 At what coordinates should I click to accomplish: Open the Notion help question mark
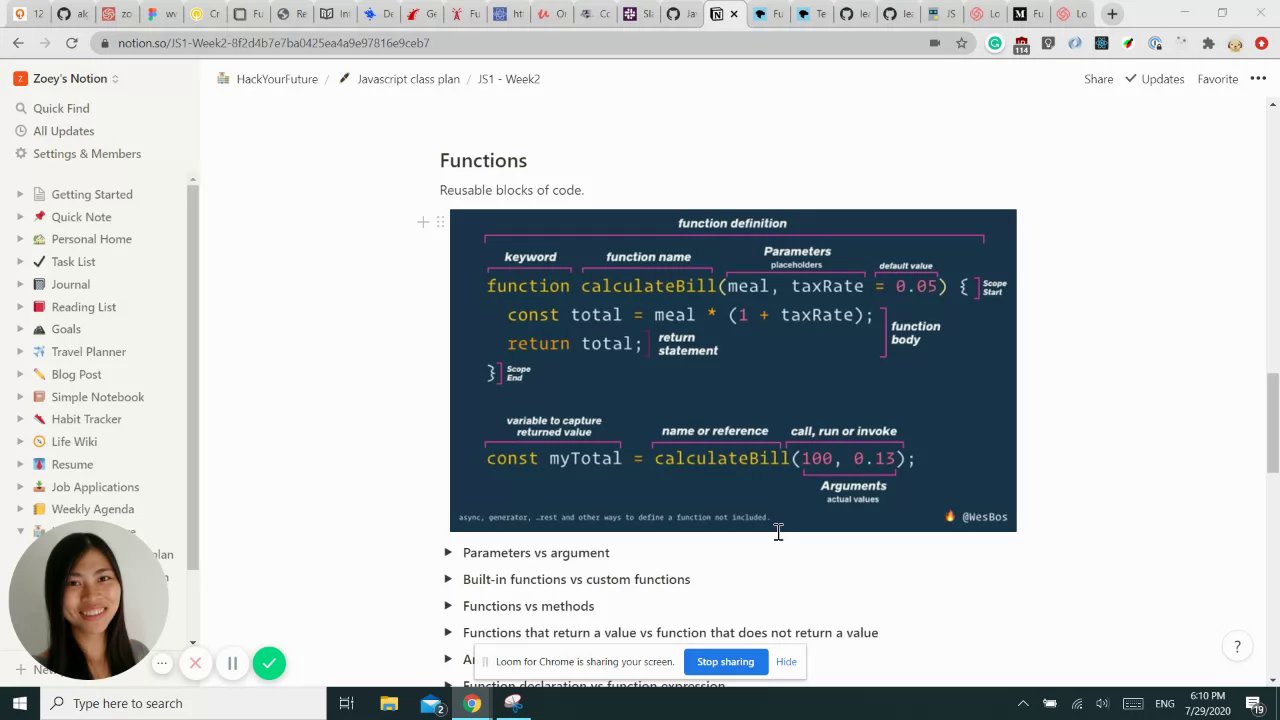tap(1237, 647)
